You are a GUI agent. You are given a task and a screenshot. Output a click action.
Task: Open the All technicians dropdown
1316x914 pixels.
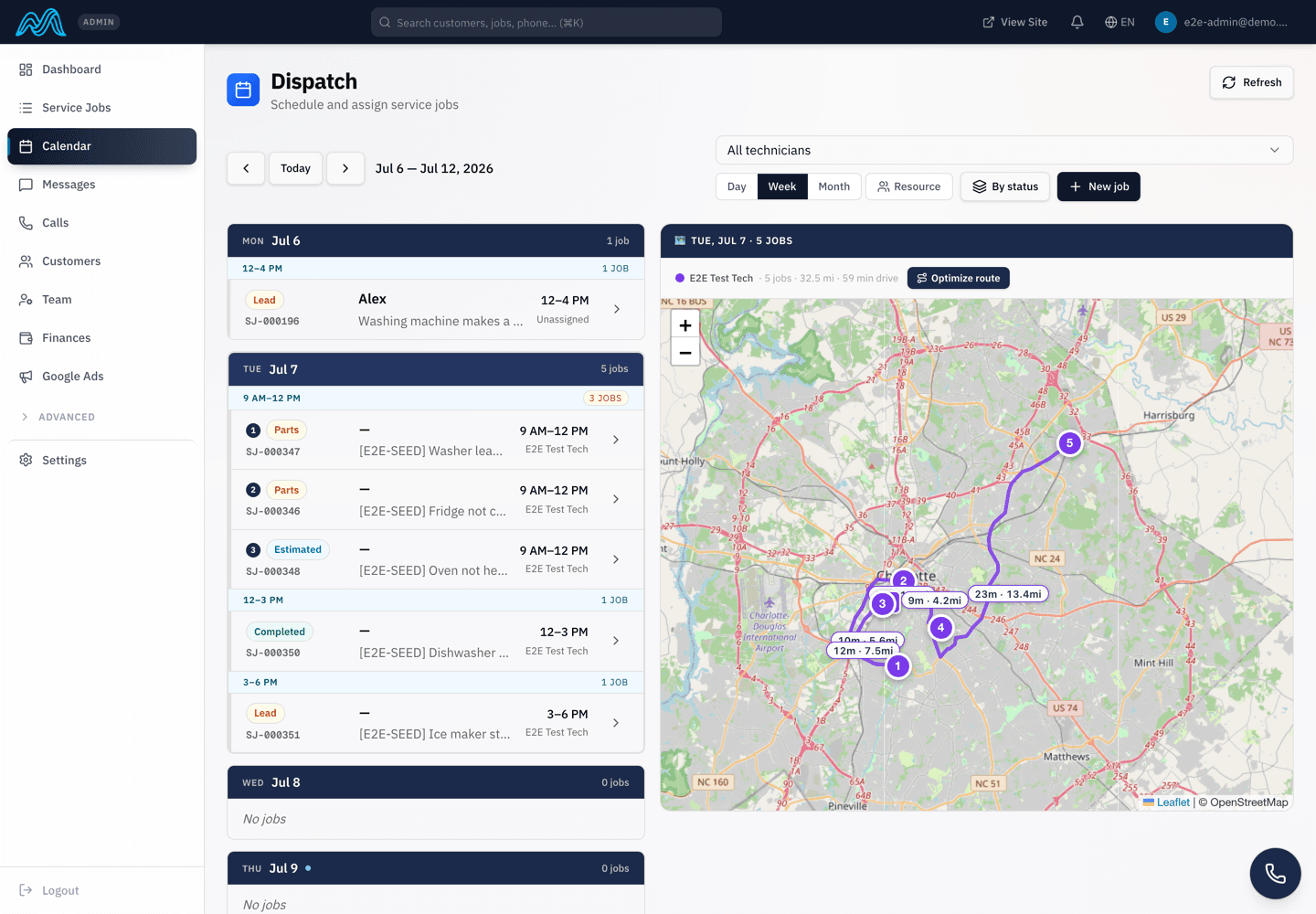point(1004,150)
